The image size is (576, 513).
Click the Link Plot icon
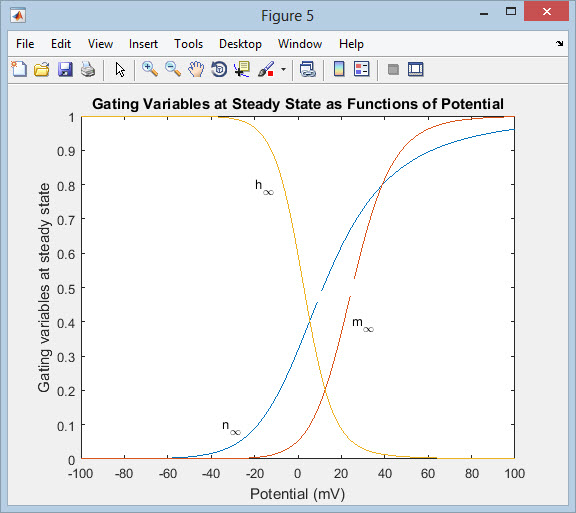tap(307, 69)
